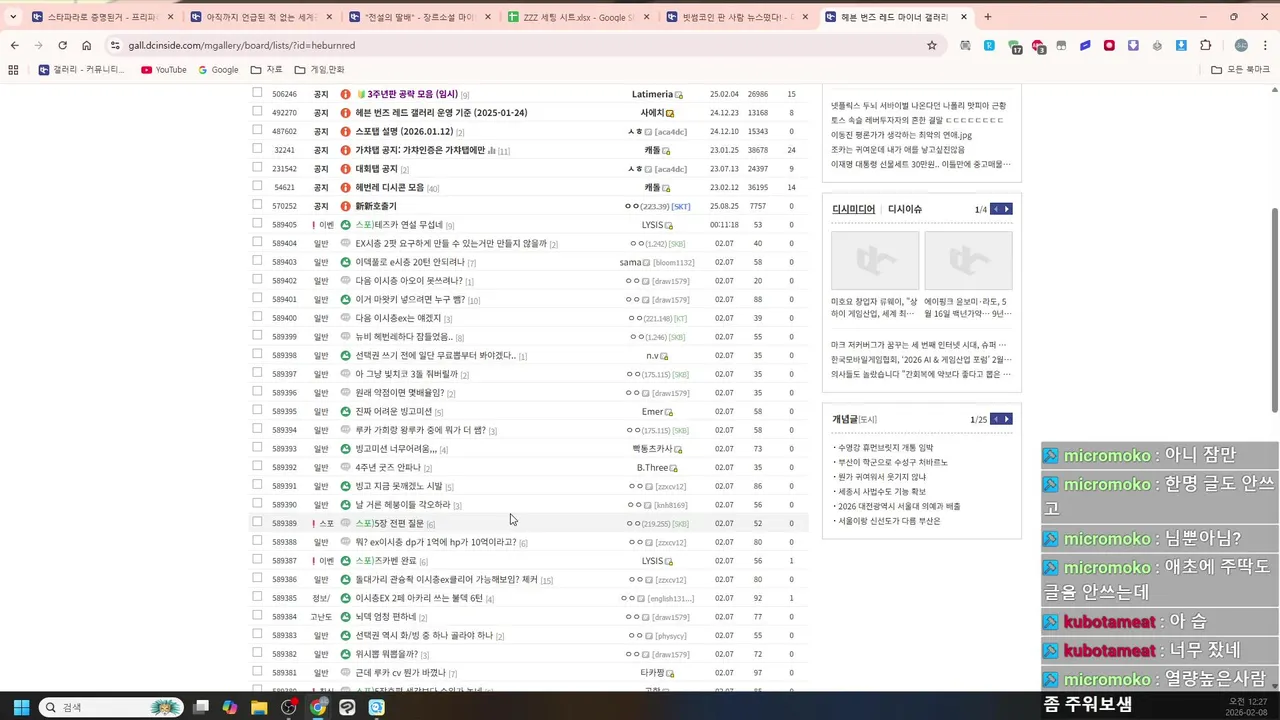This screenshot has width=1280, height=720.
Task: Expand the 게임,만화 bookmark folder
Action: [x=319, y=70]
